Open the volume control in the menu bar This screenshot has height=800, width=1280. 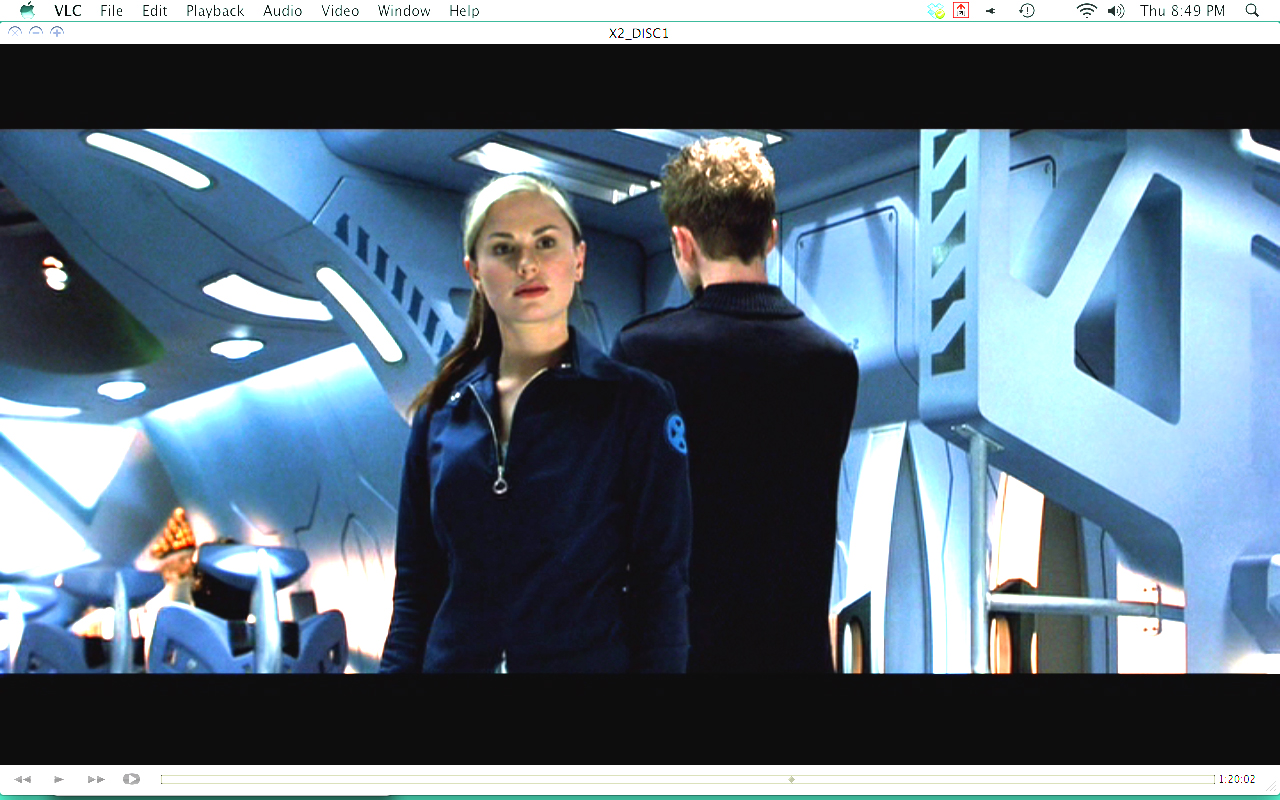(x=1115, y=11)
